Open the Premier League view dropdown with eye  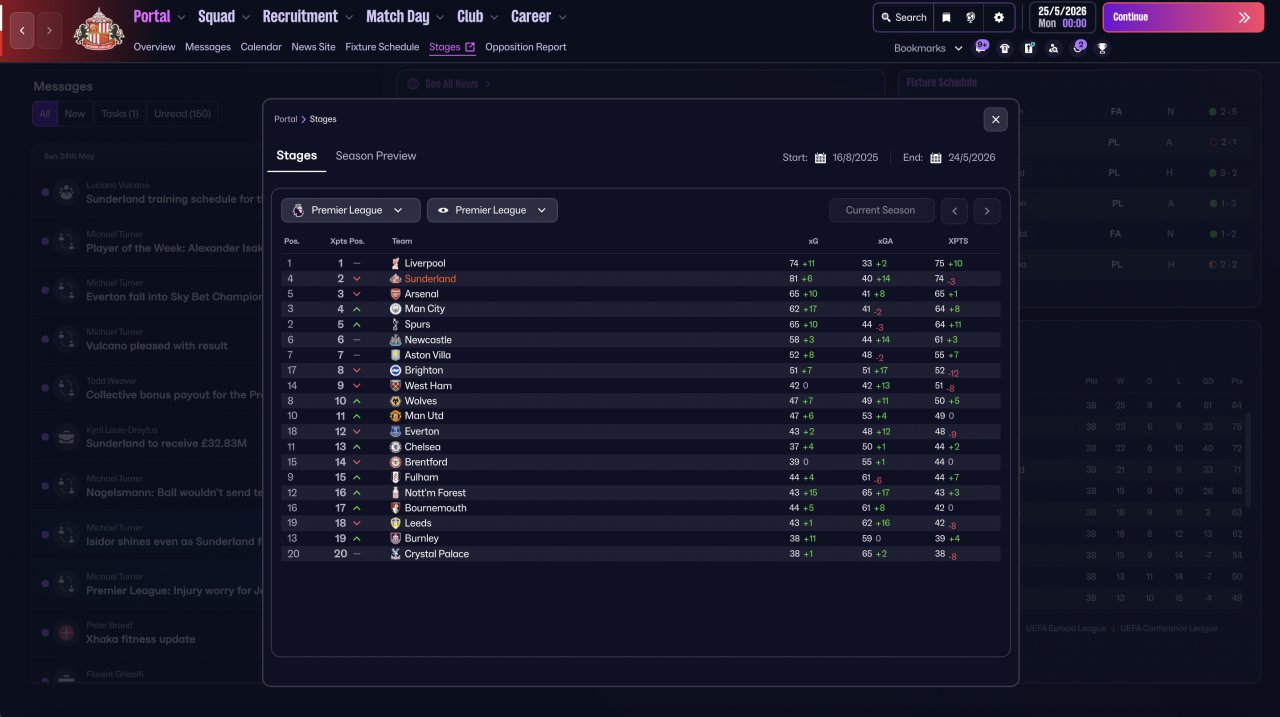pos(492,210)
